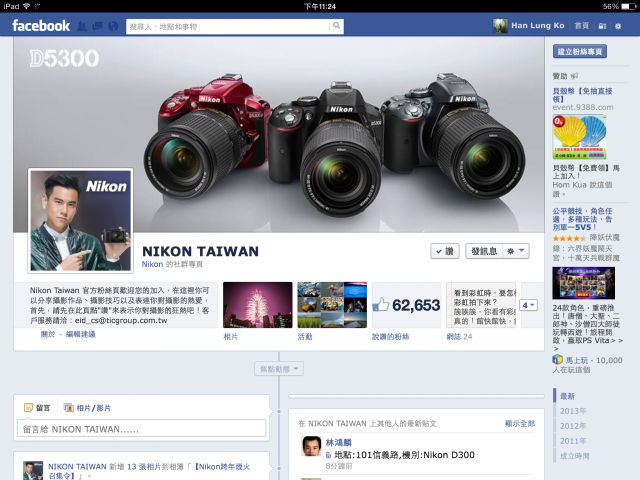This screenshot has height=480, width=640.
Task: Open the 62,653 likes tile
Action: tap(407, 305)
